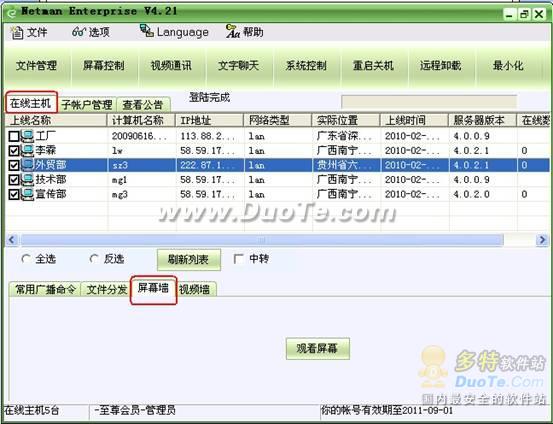This screenshot has height=424, width=553.
Task: Uncheck the 技术部 host checkbox
Action: coord(14,180)
